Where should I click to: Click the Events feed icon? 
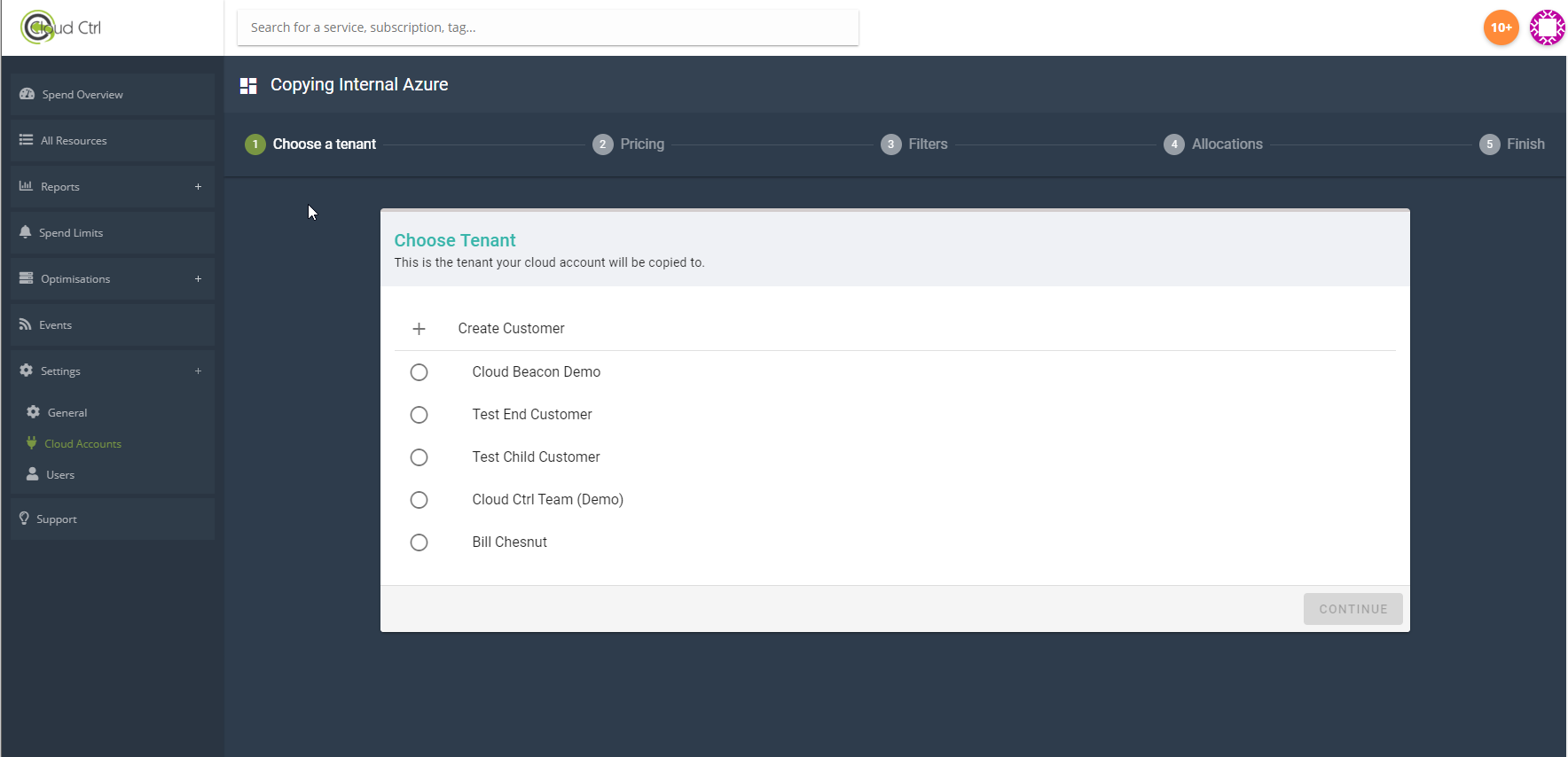[25, 324]
